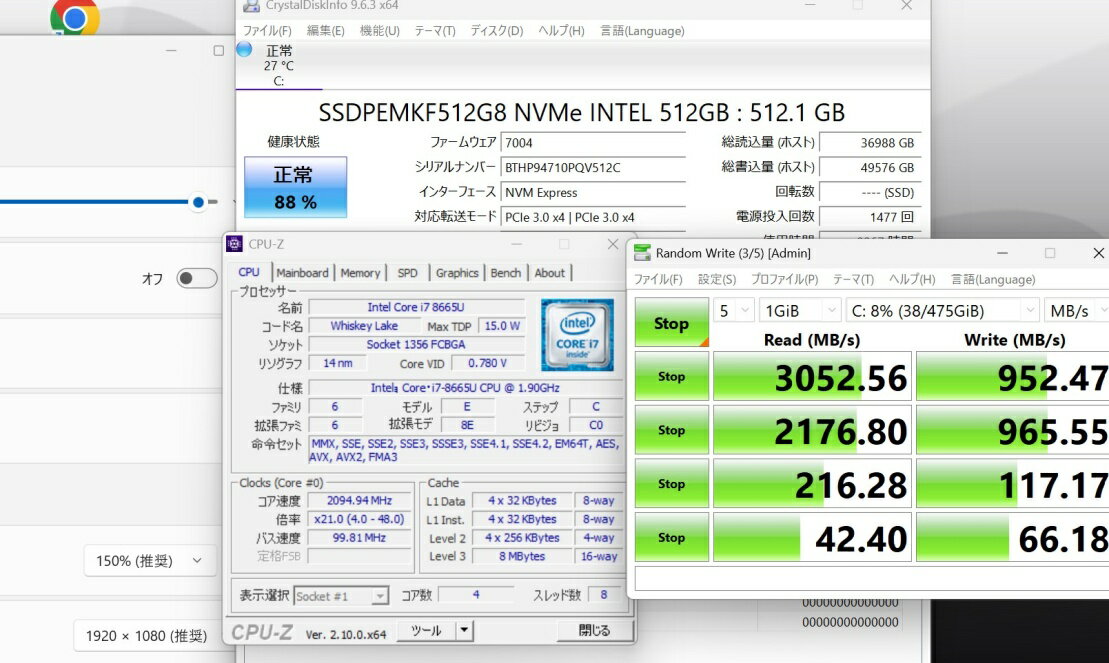The height and width of the screenshot is (663, 1109).
Task: Open the 1920 × 1080 resolution dropdown
Action: coord(150,636)
